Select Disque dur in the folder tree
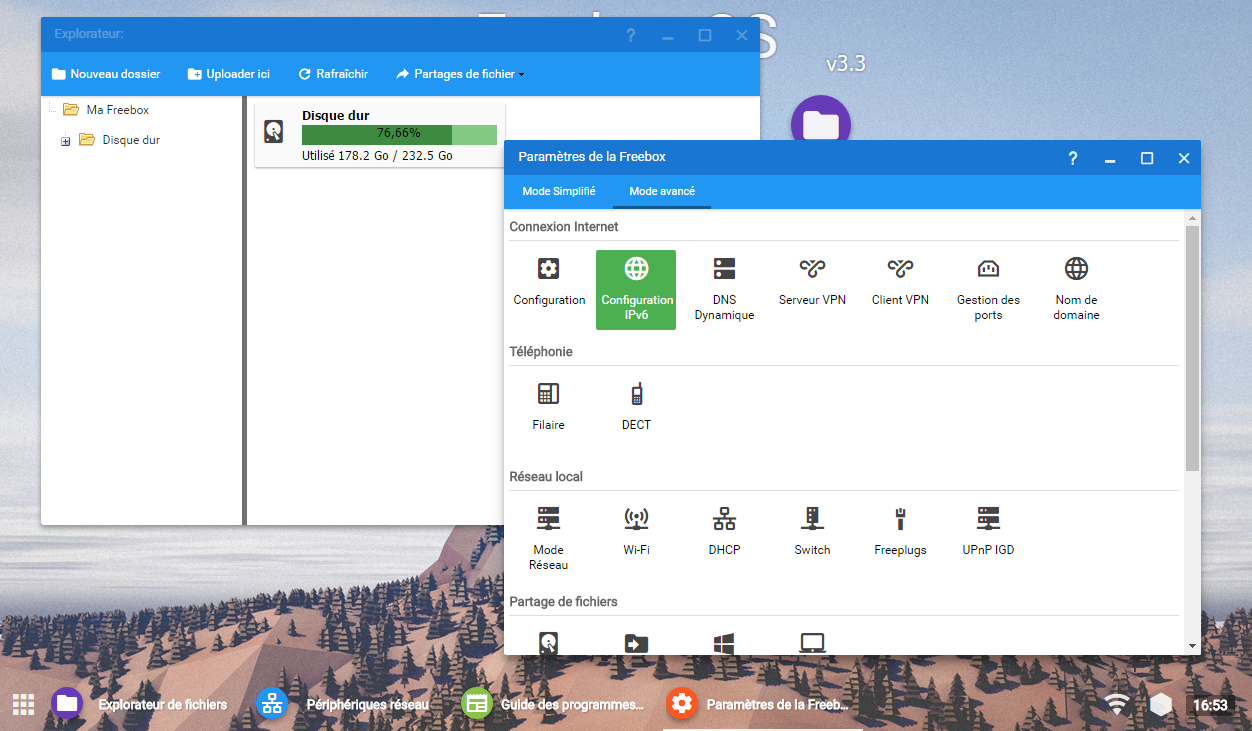1252x731 pixels. click(x=131, y=140)
